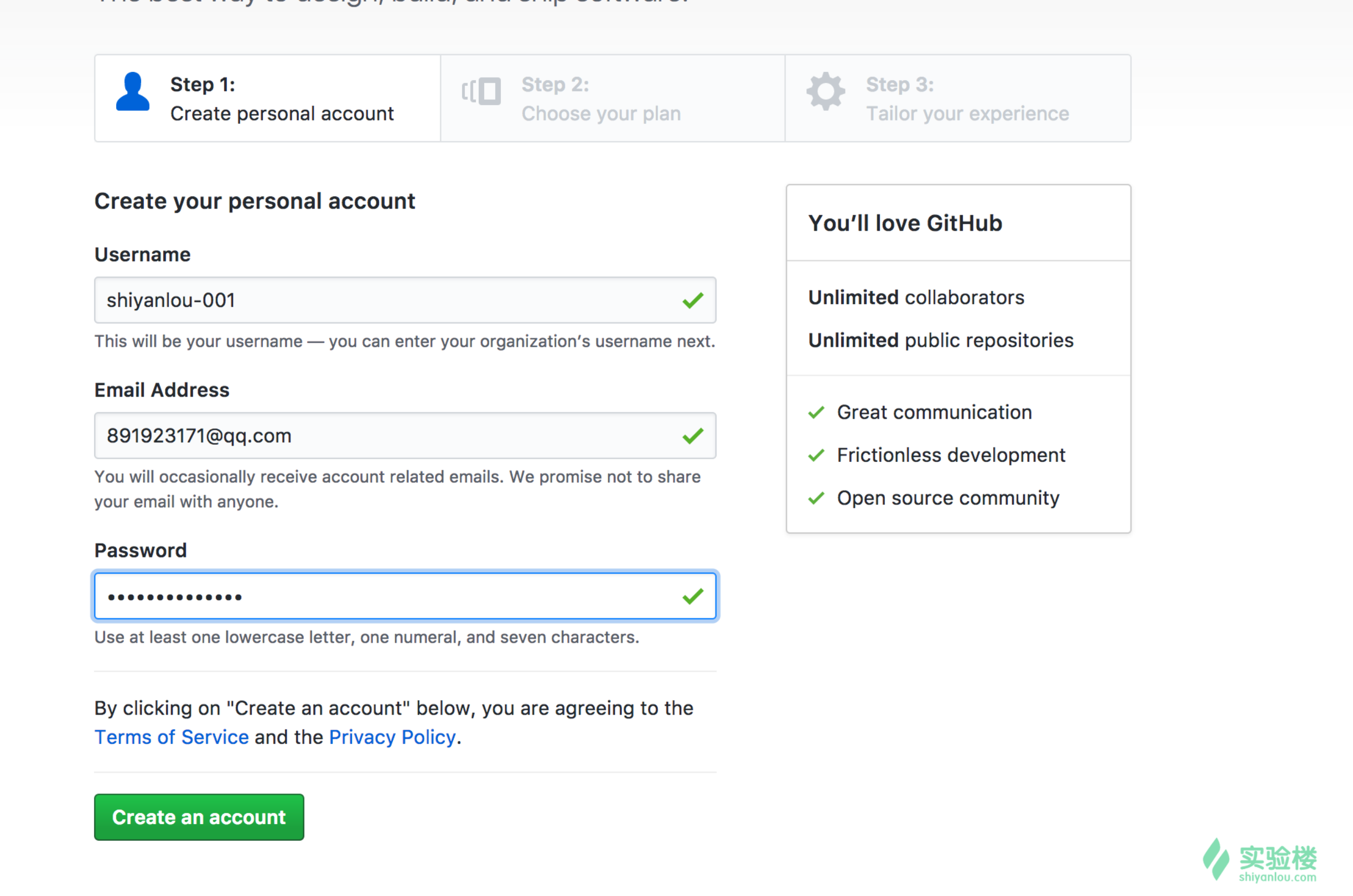The image size is (1353, 896).
Task: Click 'Unlimited collaborators' text
Action: coord(916,298)
